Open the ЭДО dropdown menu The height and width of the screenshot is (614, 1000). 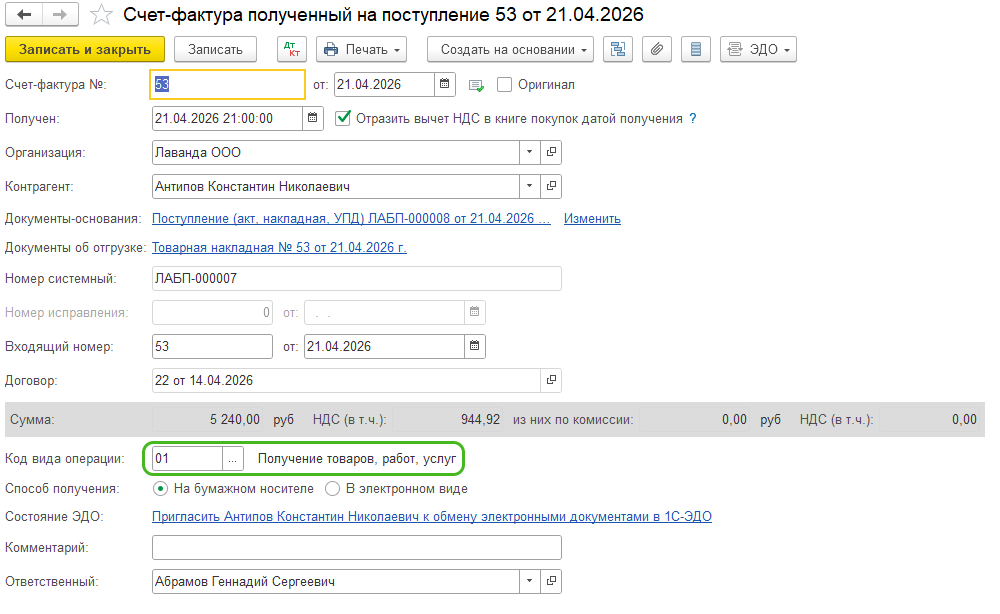tap(758, 49)
